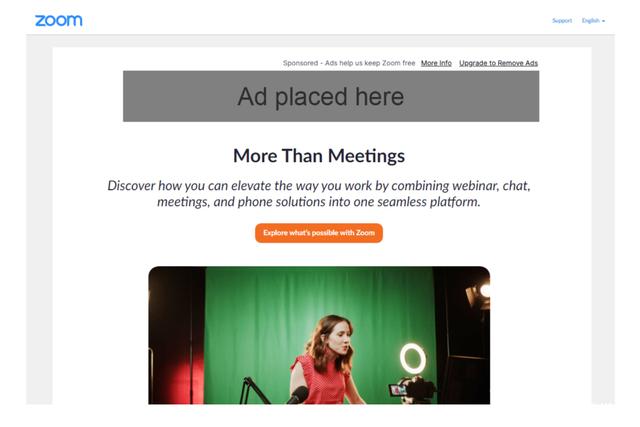Click the 'Discover how you can elevate' paragraph
This screenshot has height=427, width=640.
pyautogui.click(x=319, y=193)
